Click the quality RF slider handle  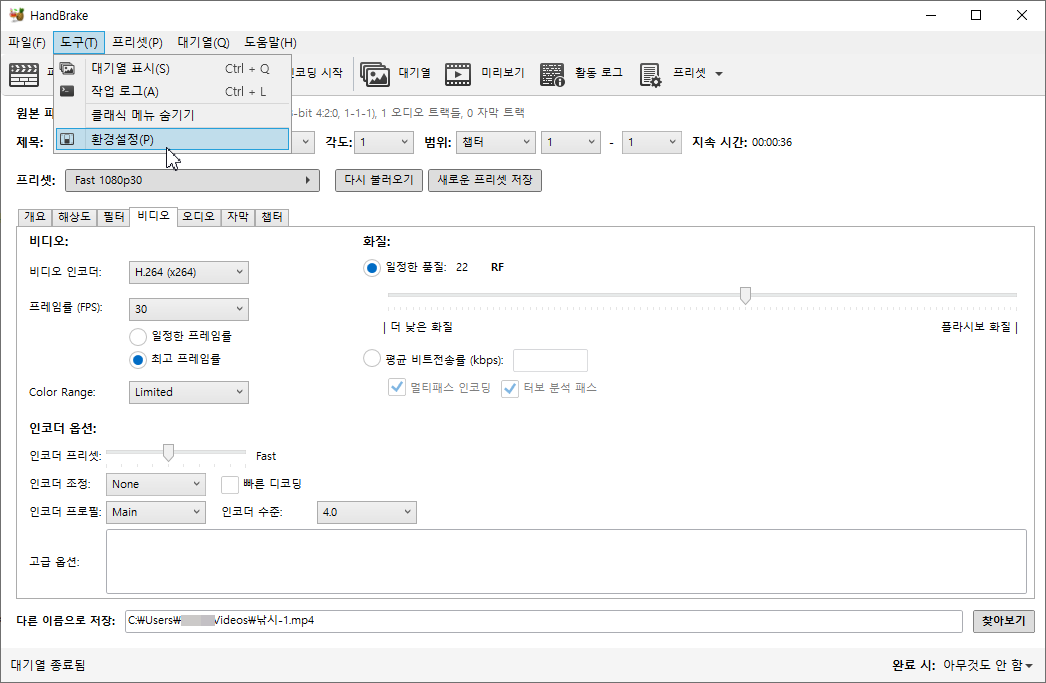pyautogui.click(x=745, y=295)
